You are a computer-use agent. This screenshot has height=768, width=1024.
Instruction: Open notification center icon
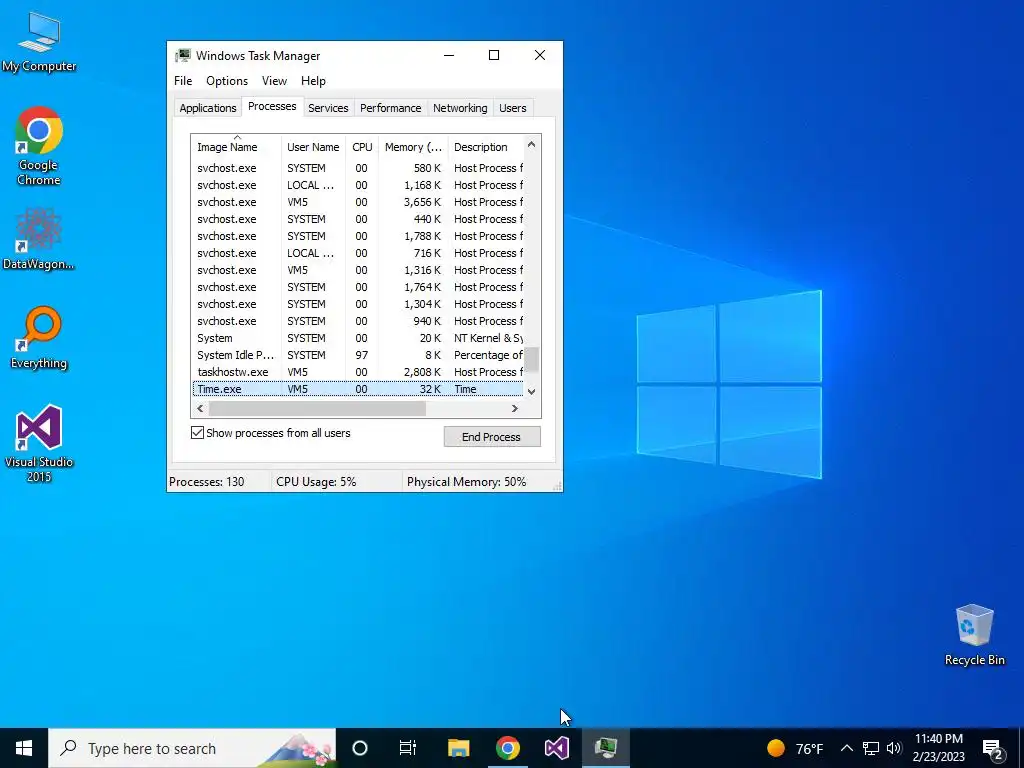pos(993,749)
